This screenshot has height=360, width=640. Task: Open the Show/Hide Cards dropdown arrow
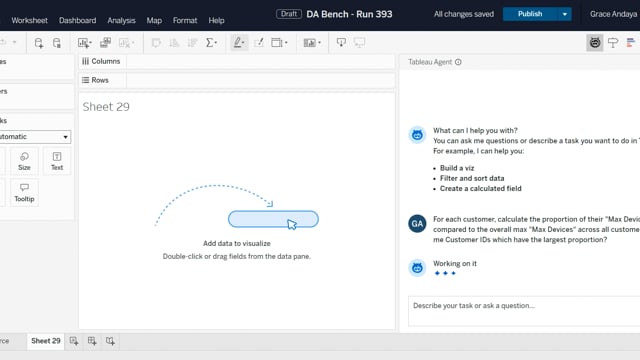click(319, 43)
